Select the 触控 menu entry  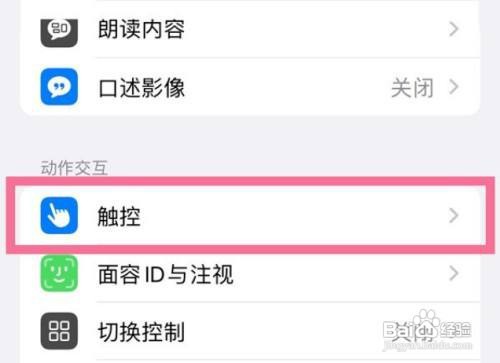pos(250,216)
